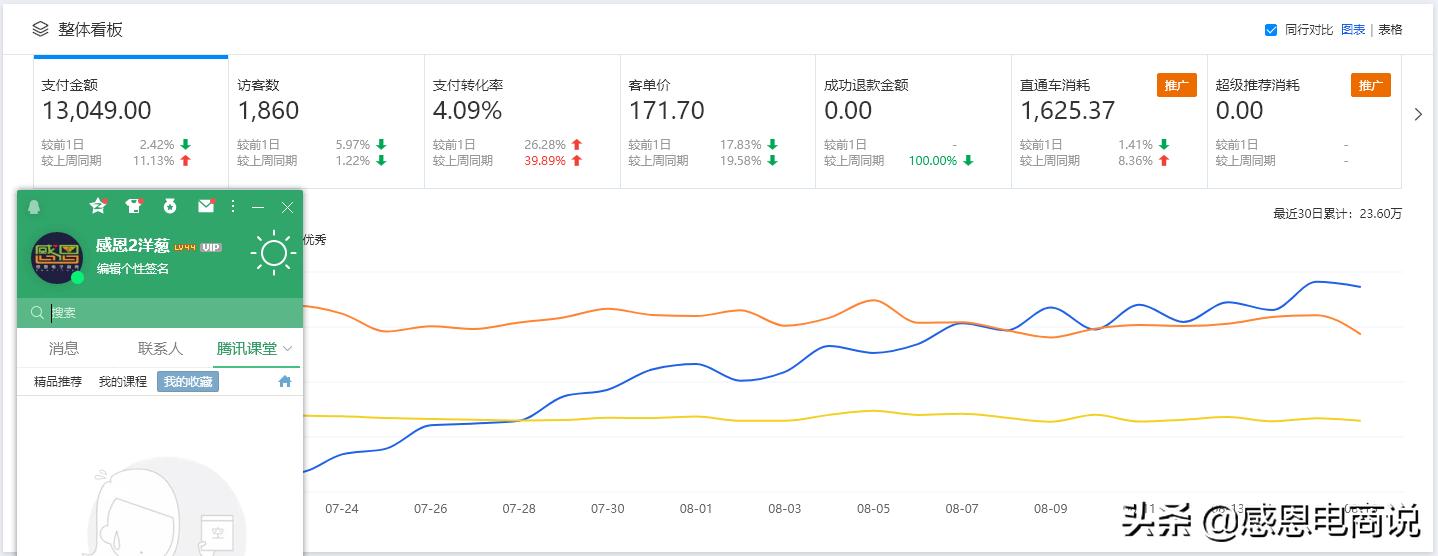
Task: Open the QQ three-dot more menu
Action: (x=233, y=206)
